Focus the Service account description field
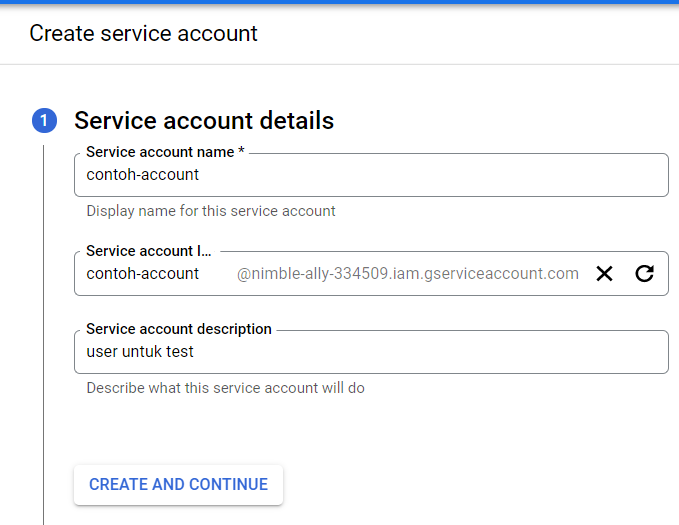Image resolution: width=679 pixels, height=525 pixels. pos(371,352)
